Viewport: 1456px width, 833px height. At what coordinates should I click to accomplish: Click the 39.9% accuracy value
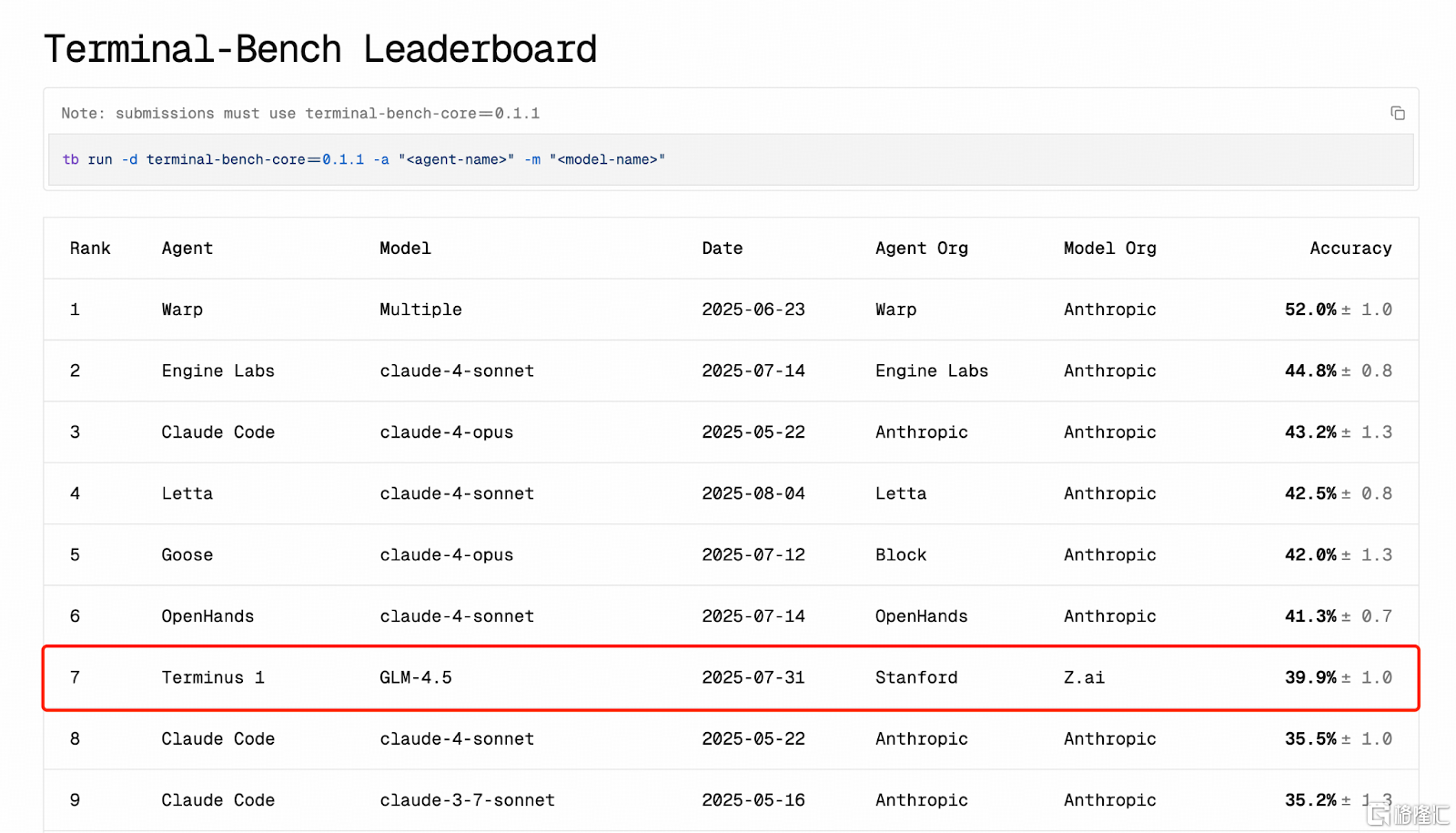click(x=1310, y=677)
